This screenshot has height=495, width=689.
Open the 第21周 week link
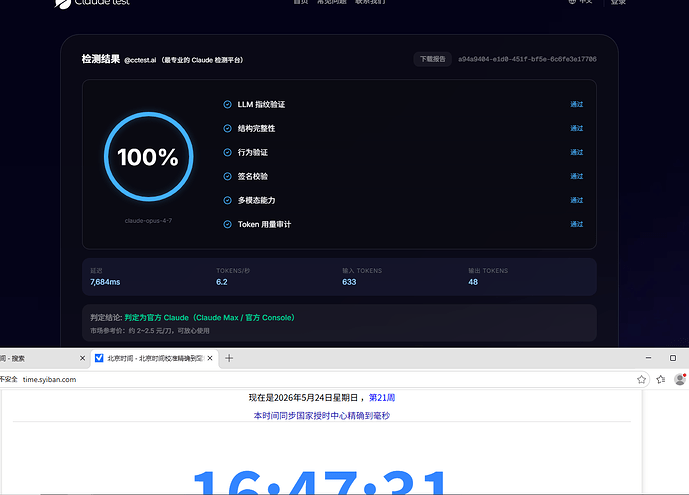click(x=382, y=398)
